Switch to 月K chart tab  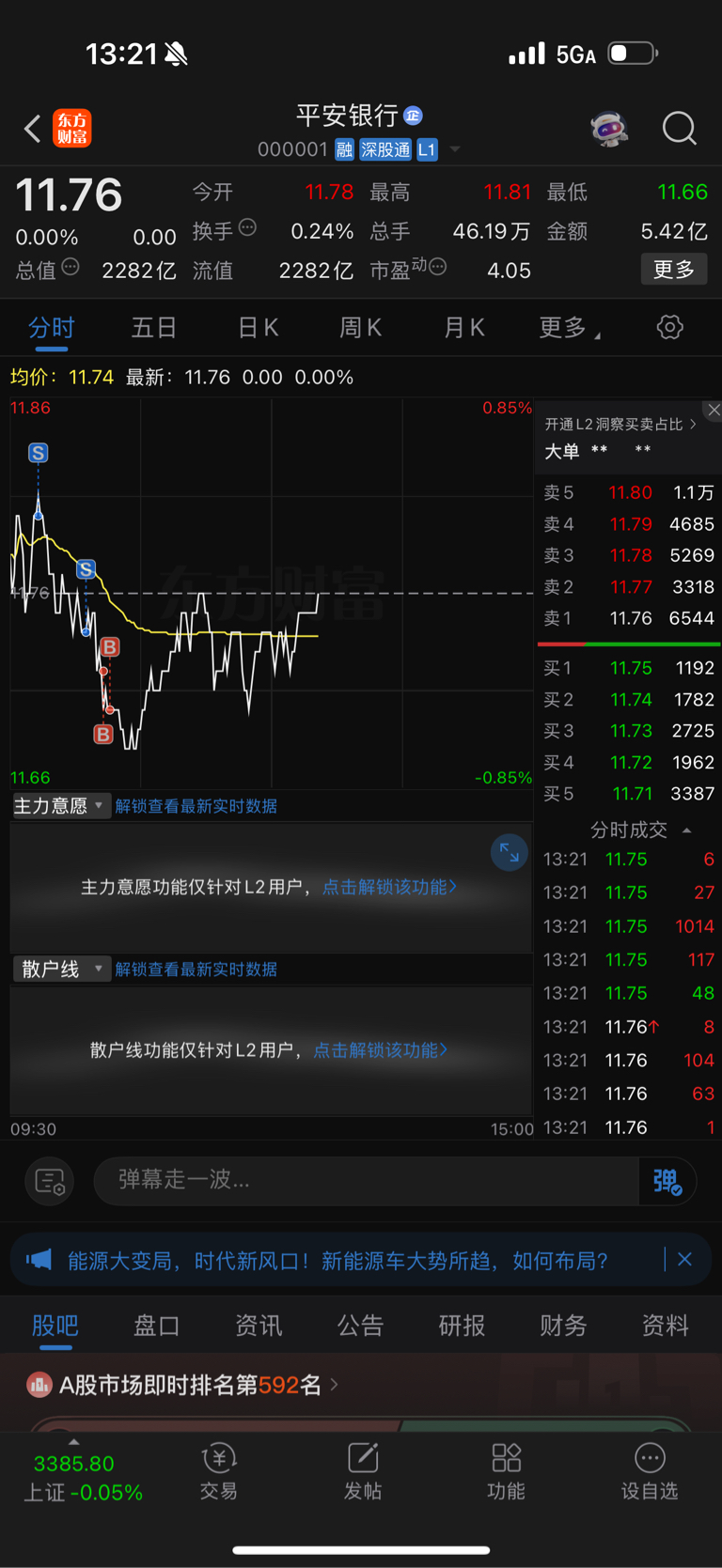pos(464,327)
